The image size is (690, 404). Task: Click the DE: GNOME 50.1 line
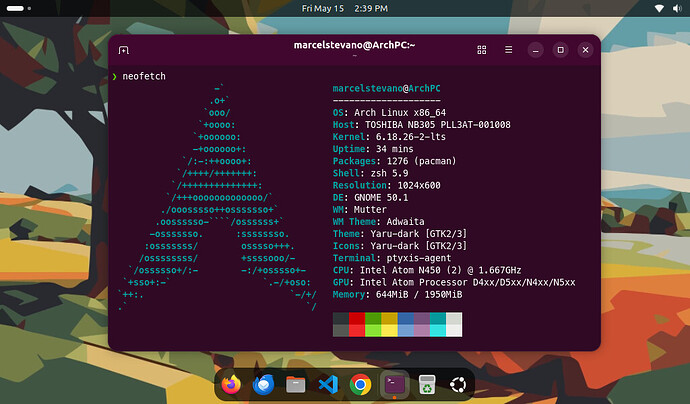click(371, 198)
